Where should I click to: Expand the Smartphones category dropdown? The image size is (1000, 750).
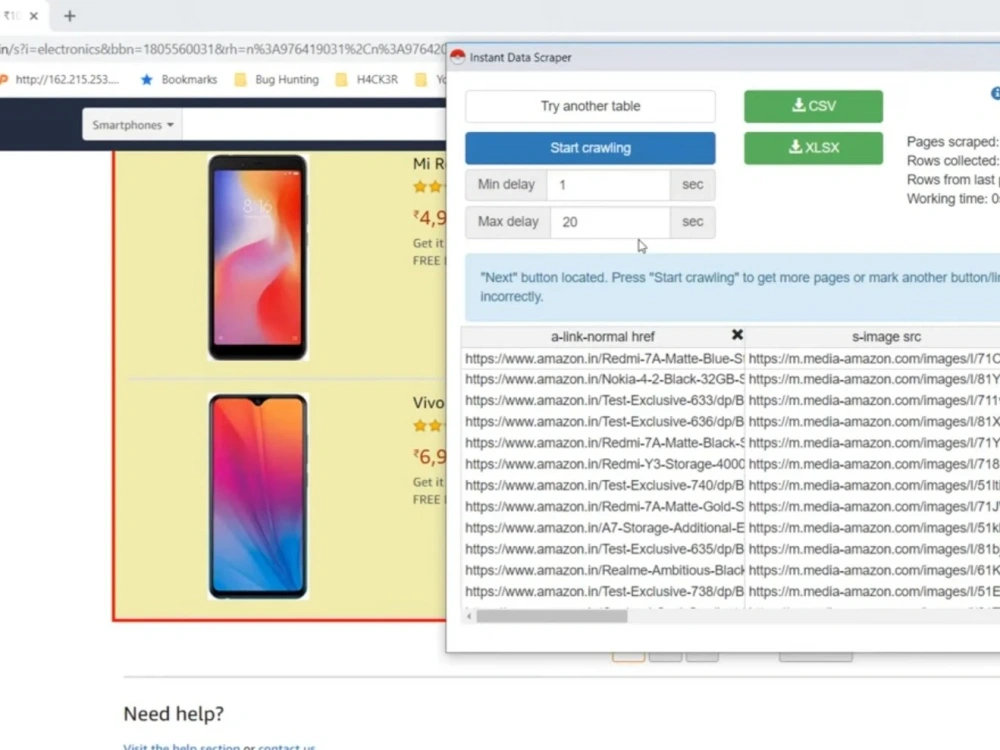coord(132,125)
